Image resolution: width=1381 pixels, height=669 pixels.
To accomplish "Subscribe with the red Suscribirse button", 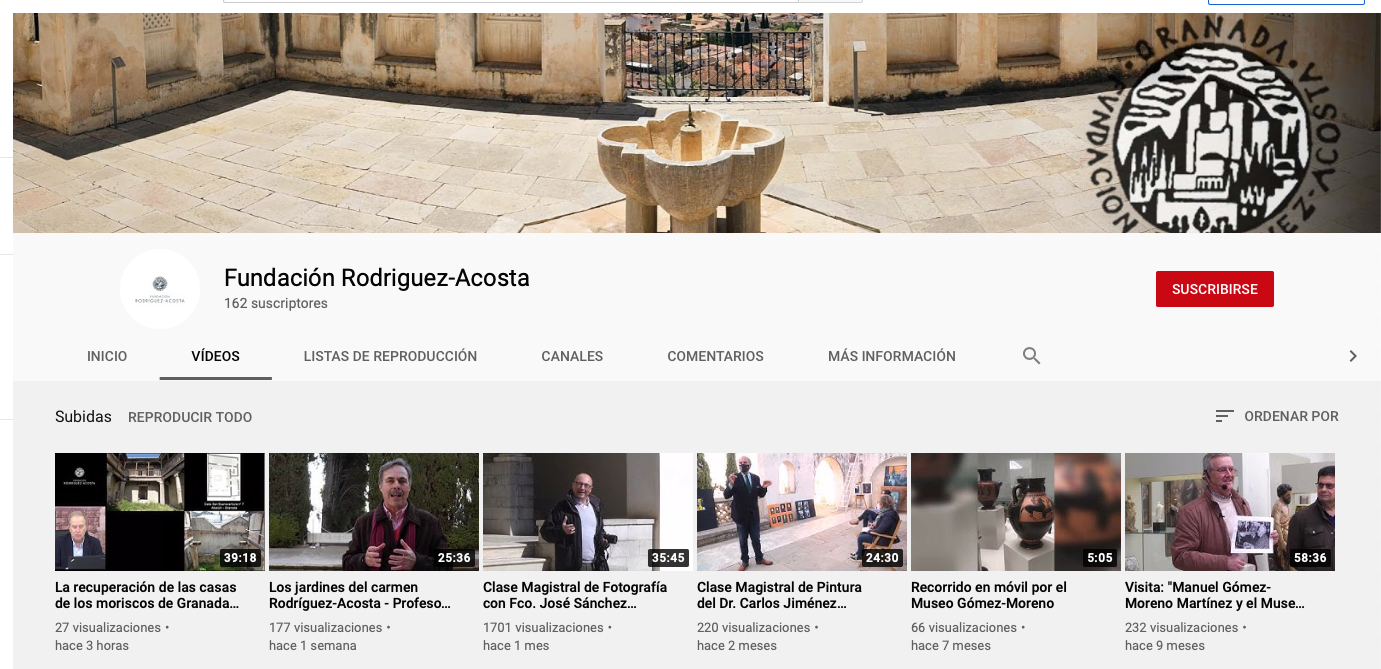I will [1214, 289].
